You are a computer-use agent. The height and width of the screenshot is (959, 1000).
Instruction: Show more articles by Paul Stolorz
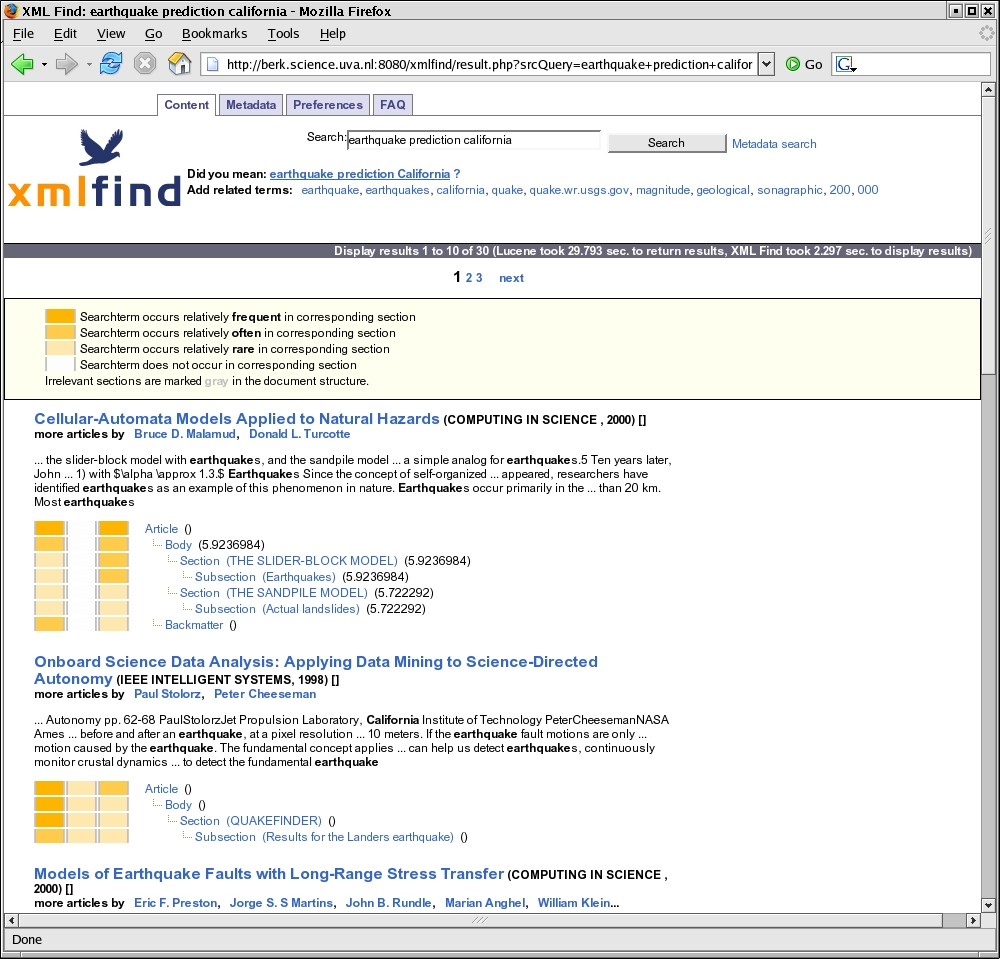pos(167,694)
